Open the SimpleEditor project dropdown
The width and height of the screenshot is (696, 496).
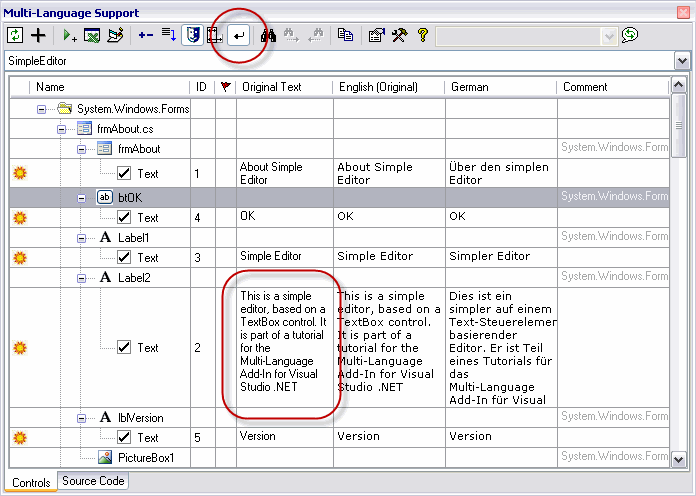click(682, 62)
